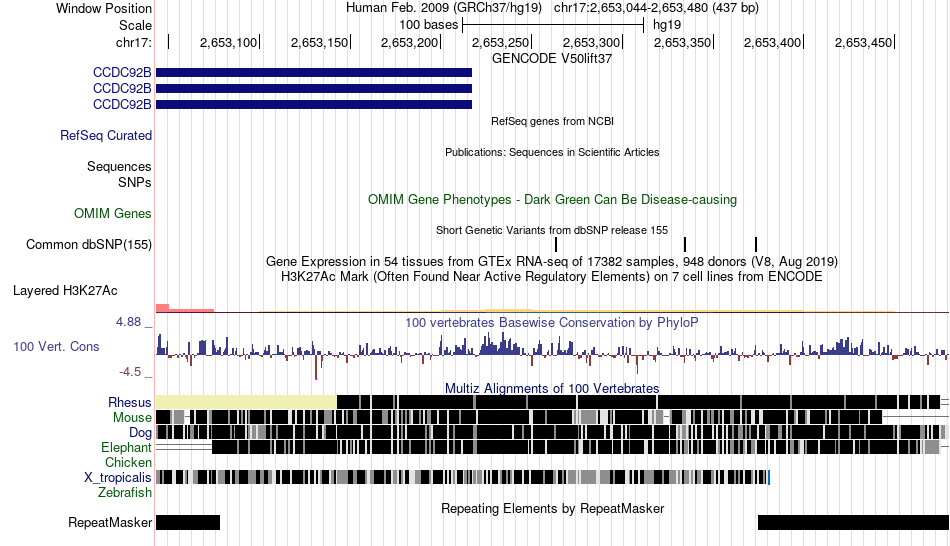Click the OMIM Gene Phenotypes title text

(553, 199)
